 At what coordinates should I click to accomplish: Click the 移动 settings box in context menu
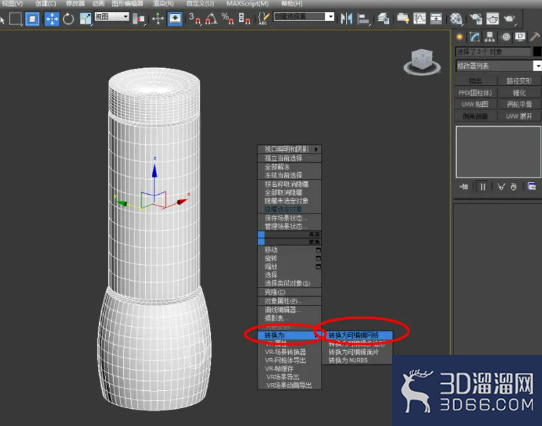318,250
